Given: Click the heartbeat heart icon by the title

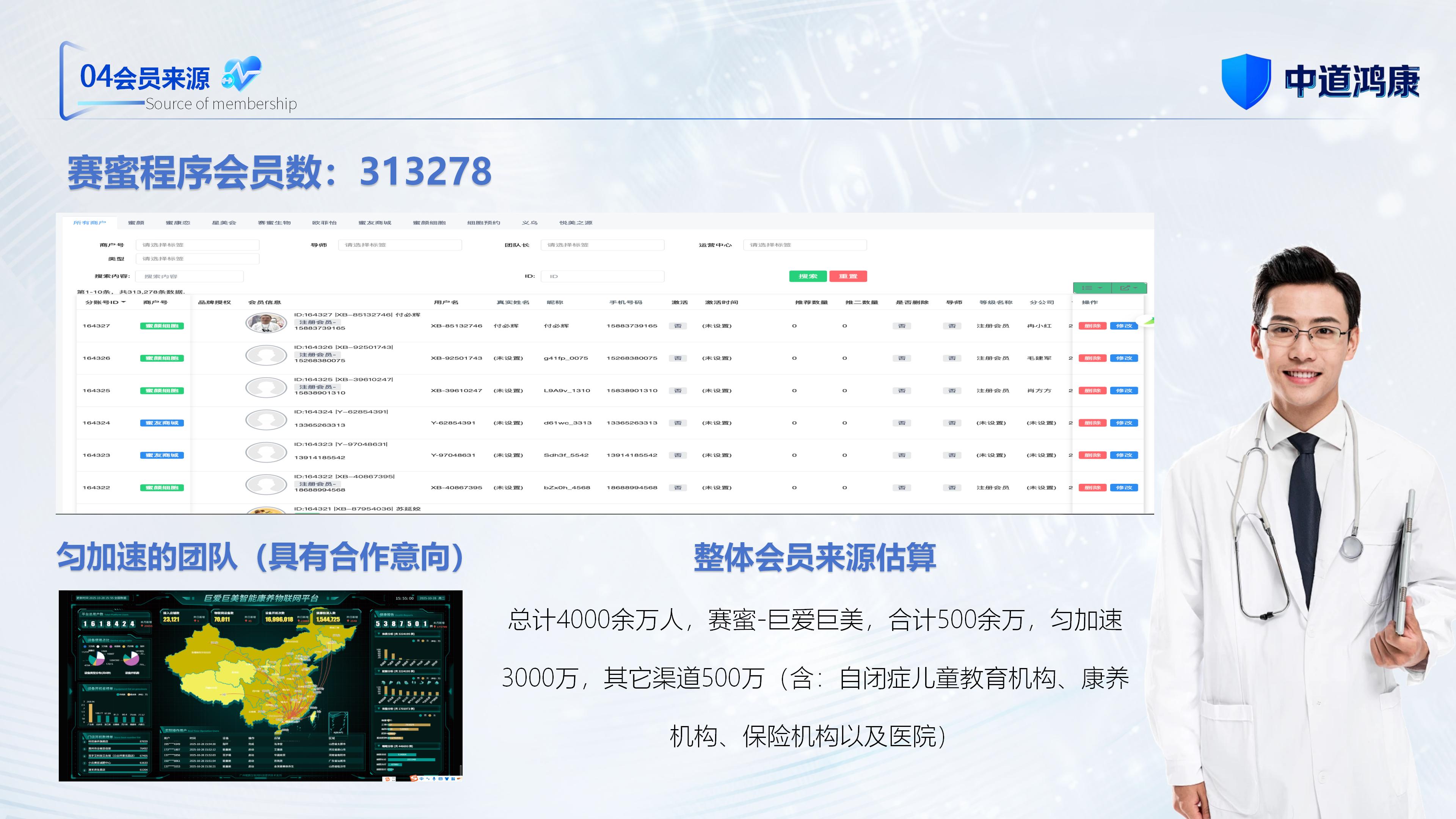Looking at the screenshot, I should coord(242,74).
